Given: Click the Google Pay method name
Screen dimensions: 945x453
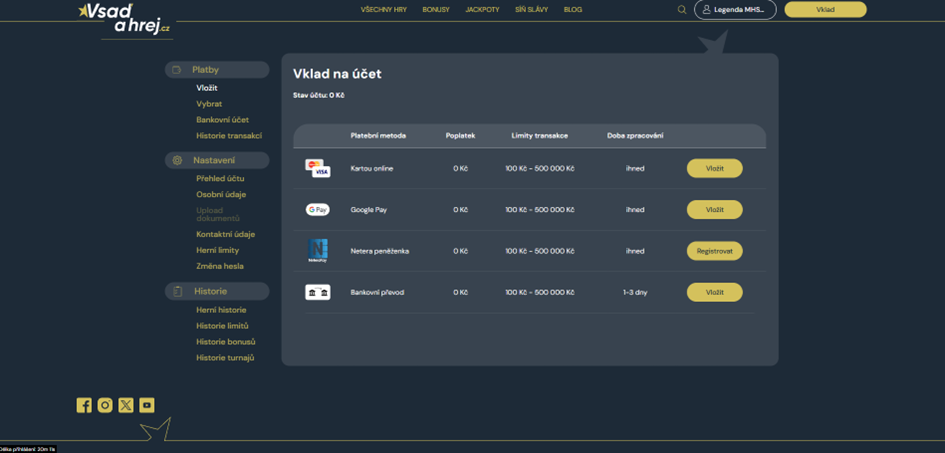Looking at the screenshot, I should pyautogui.click(x=369, y=210).
